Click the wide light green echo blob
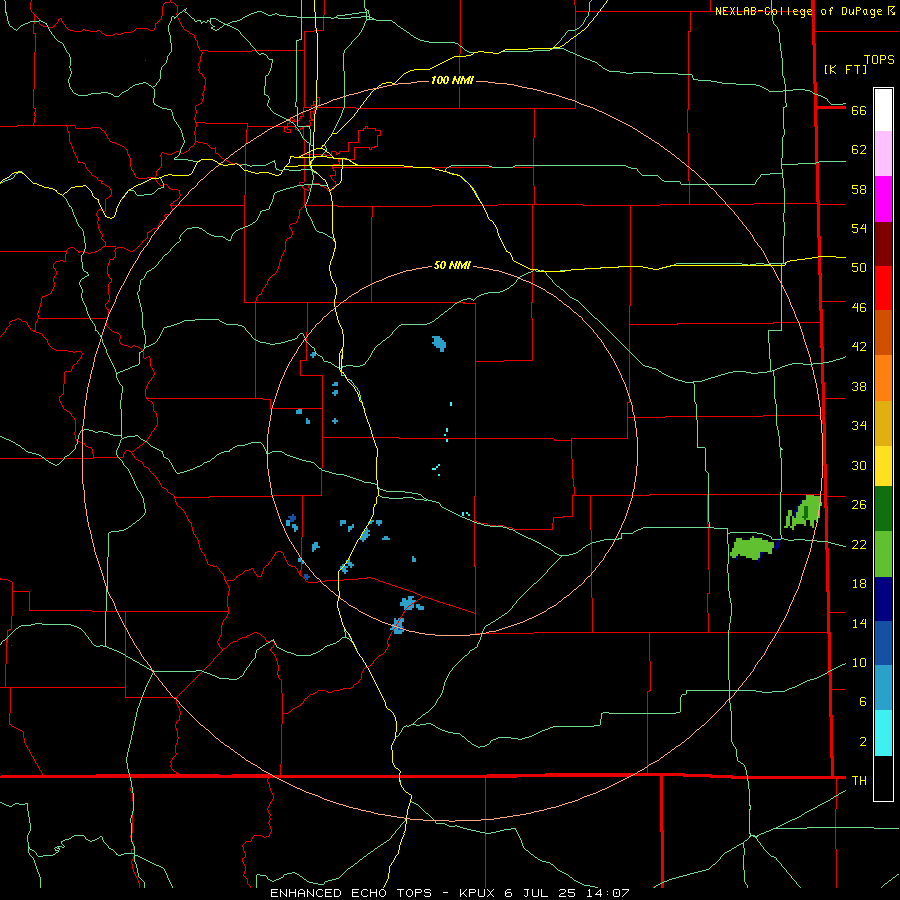This screenshot has height=900, width=900. pyautogui.click(x=752, y=548)
